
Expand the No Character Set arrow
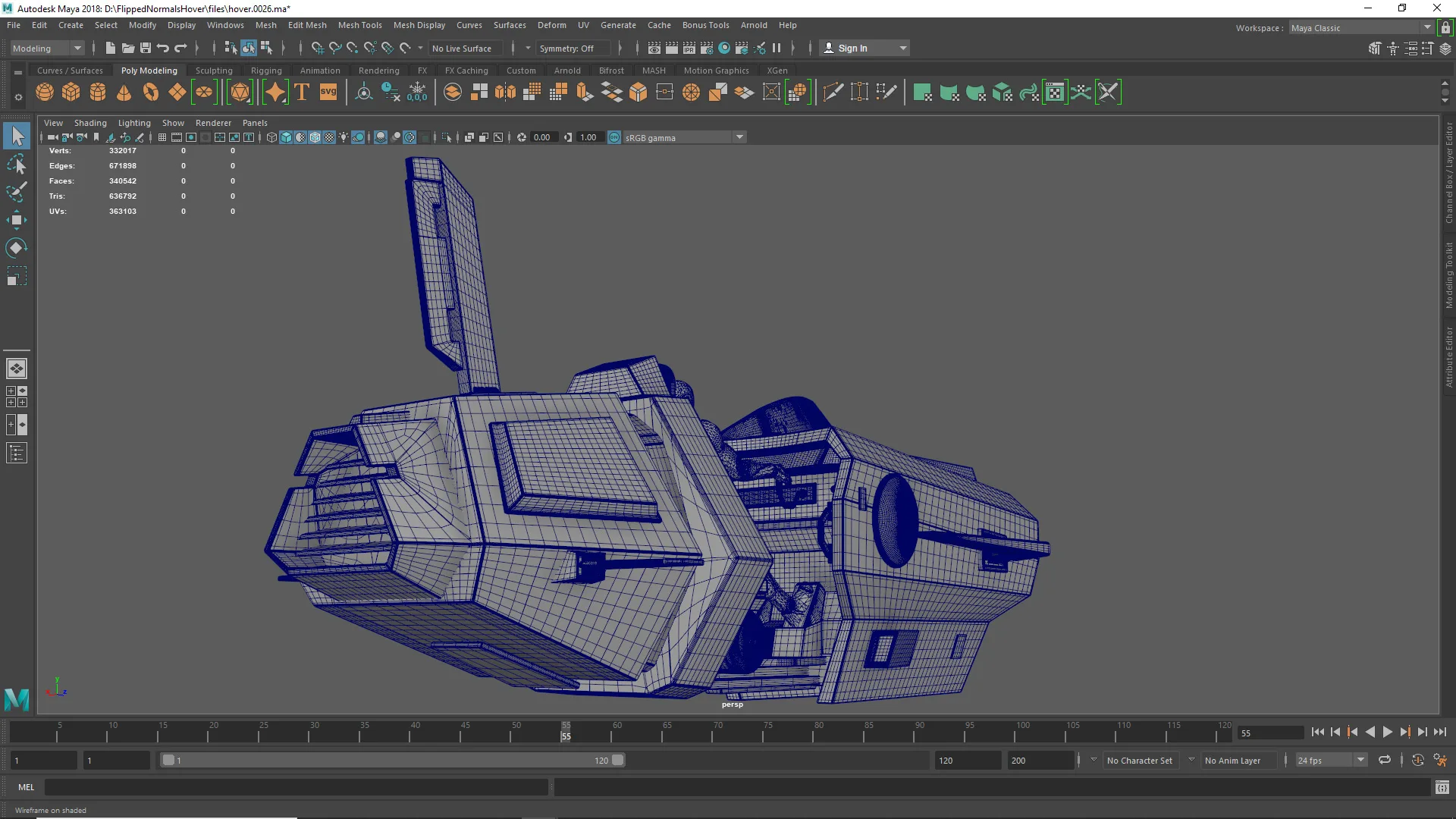[1094, 760]
